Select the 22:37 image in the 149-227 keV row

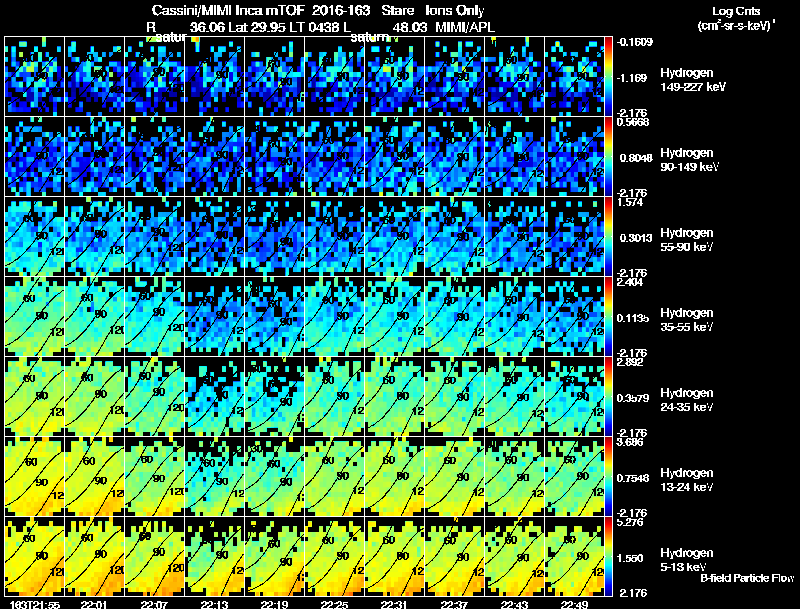click(454, 77)
